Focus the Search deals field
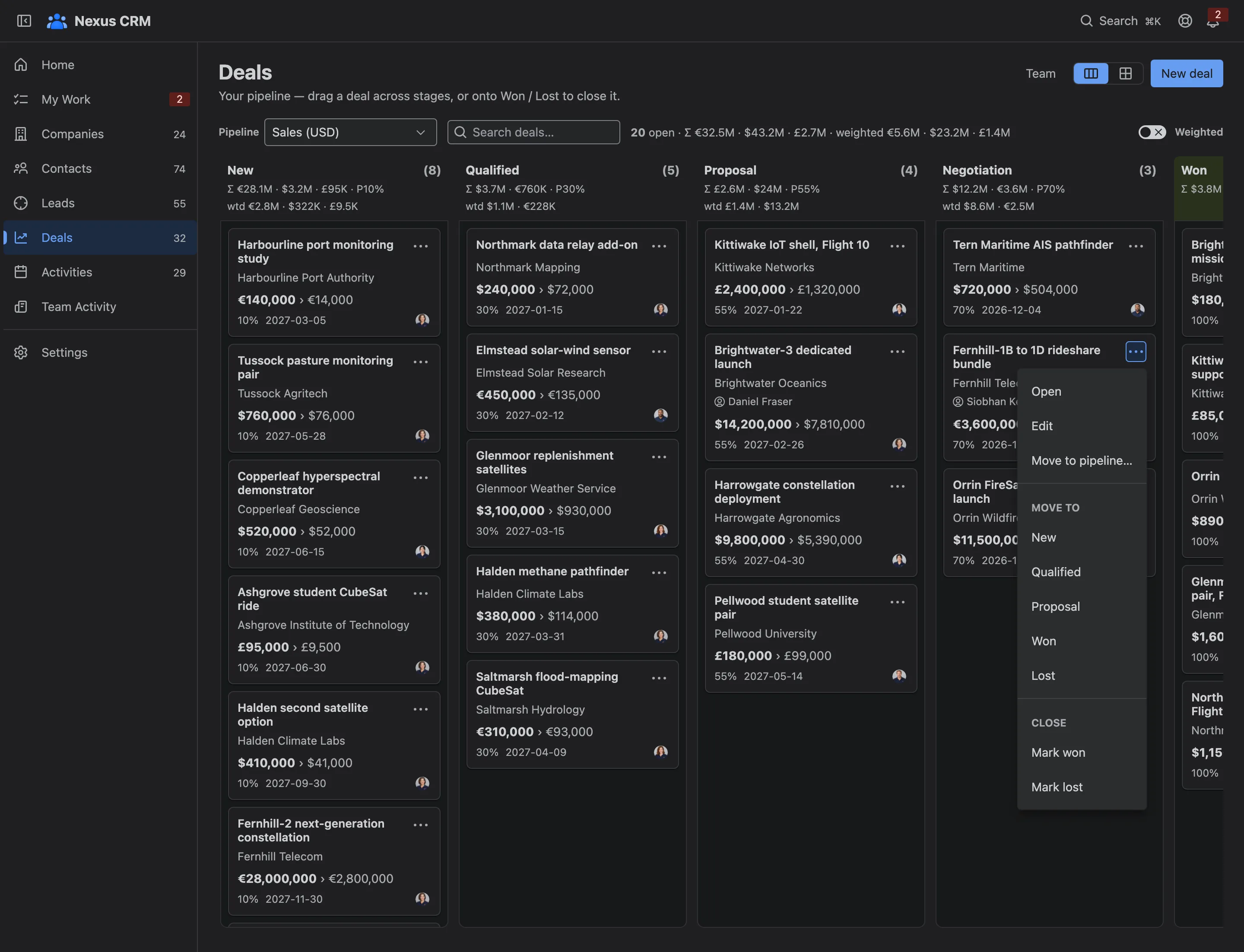Image resolution: width=1244 pixels, height=952 pixels. [533, 132]
